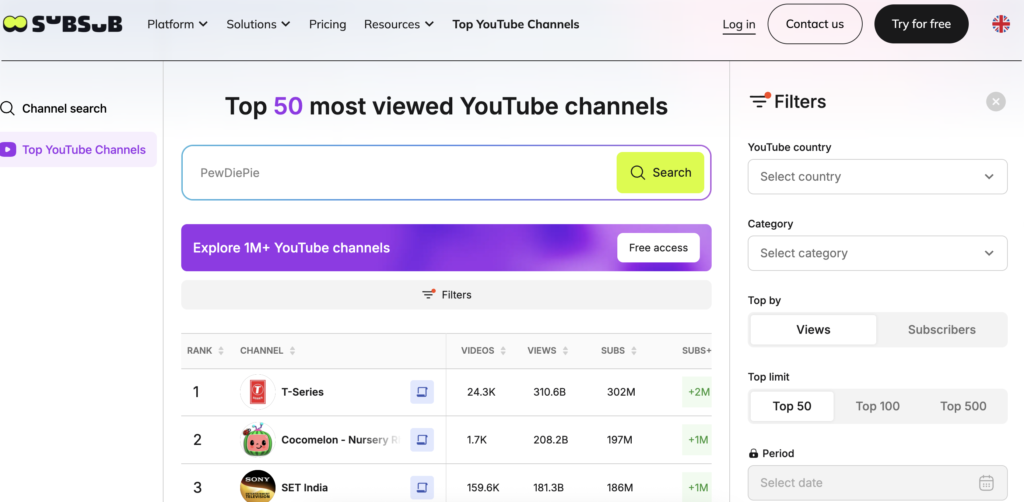1024x502 pixels.
Task: Click the Explore 1M+ YouTube channels banner
Action: pyautogui.click(x=446, y=247)
